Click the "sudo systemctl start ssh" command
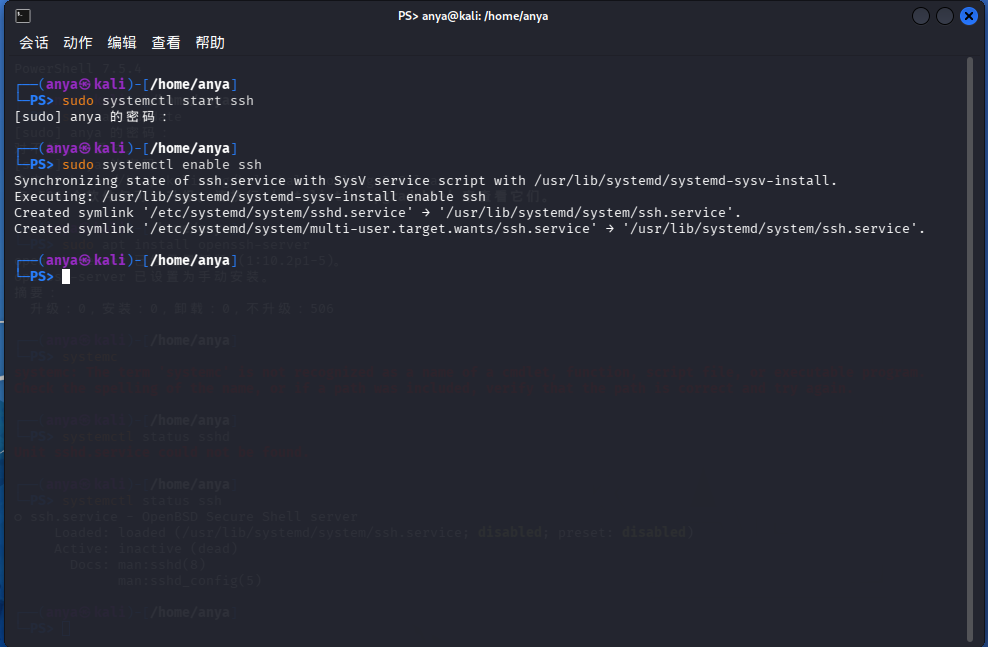This screenshot has height=647, width=988. [x=158, y=101]
